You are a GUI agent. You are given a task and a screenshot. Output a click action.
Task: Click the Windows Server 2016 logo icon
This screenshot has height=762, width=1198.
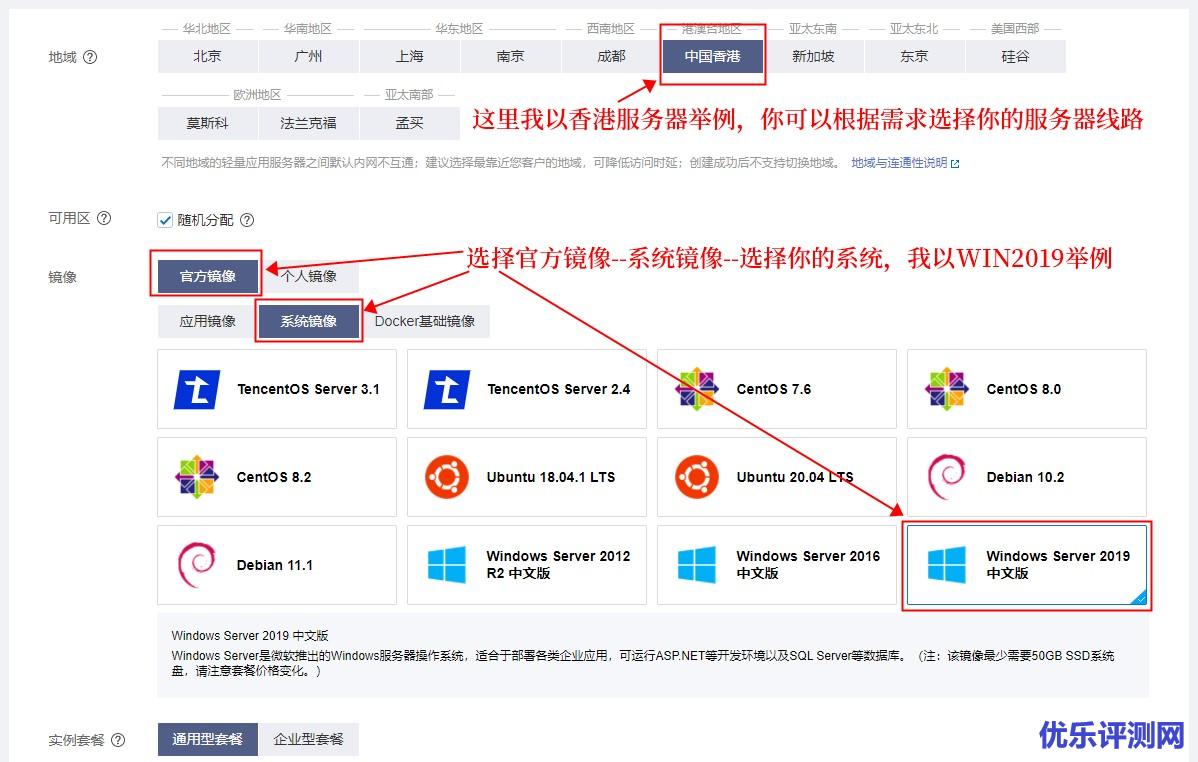coord(697,565)
